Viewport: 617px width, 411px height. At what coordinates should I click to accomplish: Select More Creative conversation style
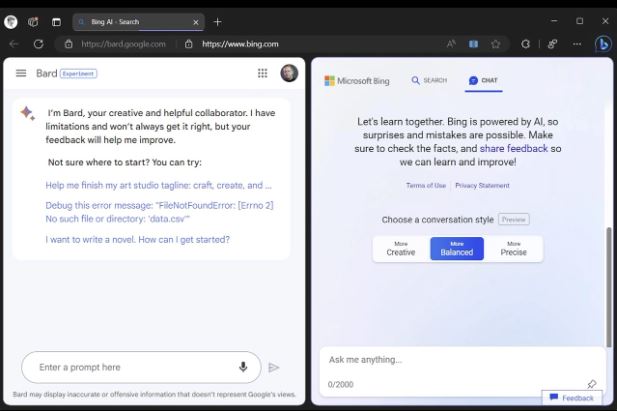click(401, 249)
